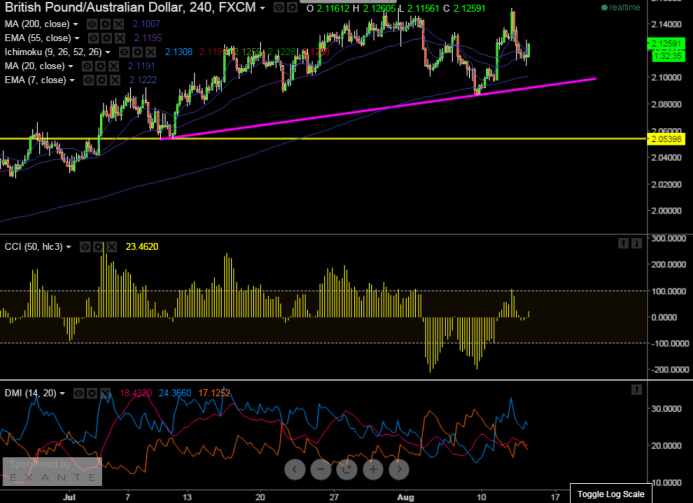Screen dimensions: 693x503
Task: Zoom out chart with minus button
Action: pyautogui.click(x=321, y=469)
